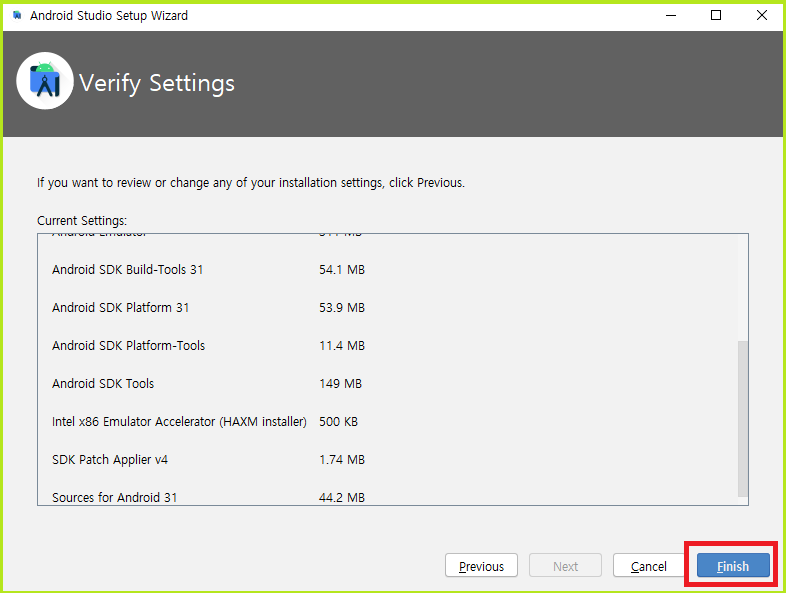Viewport: 786px width, 593px height.
Task: Click the 54.1 MB size value
Action: (x=342, y=270)
